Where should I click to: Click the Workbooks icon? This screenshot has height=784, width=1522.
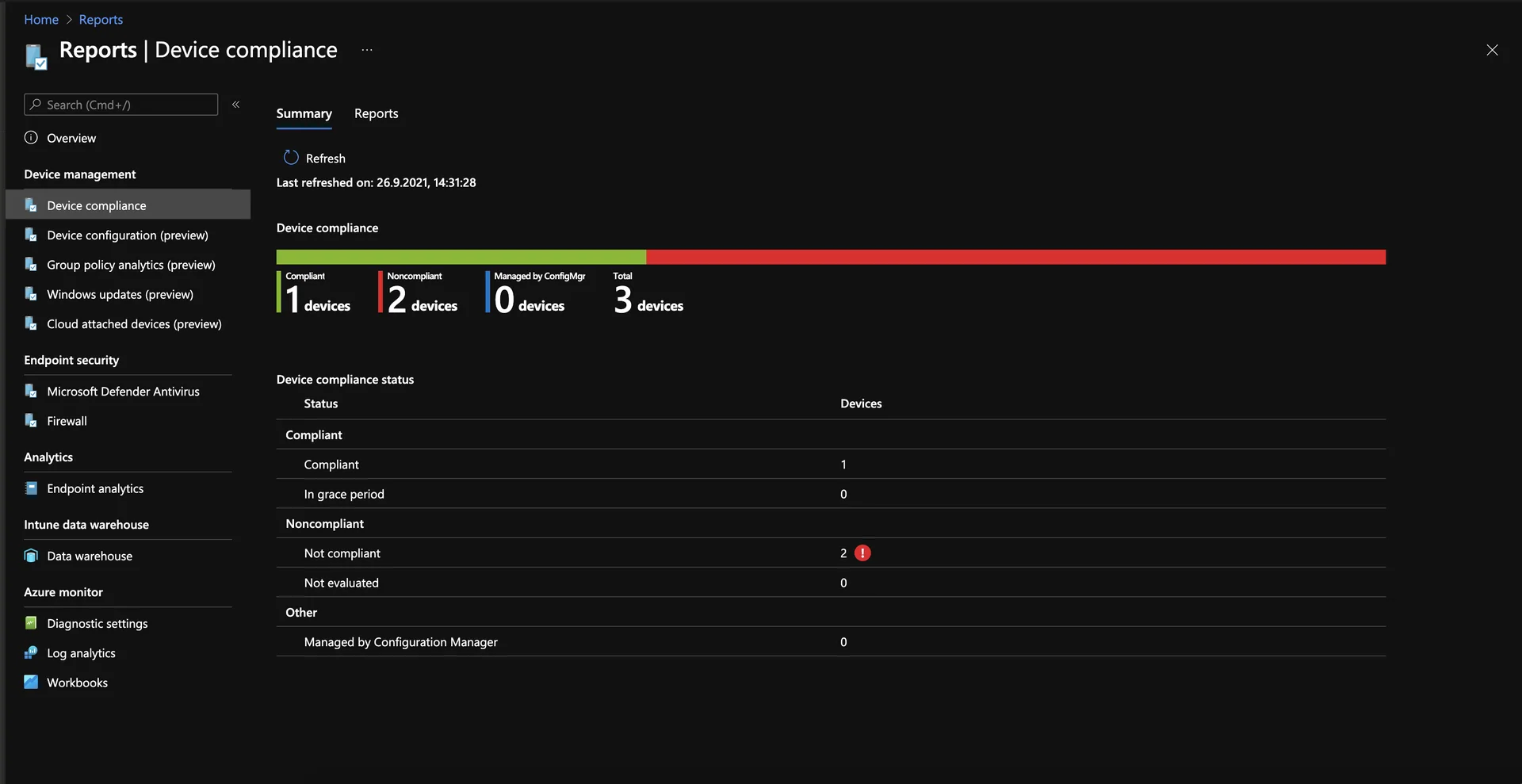pos(31,682)
